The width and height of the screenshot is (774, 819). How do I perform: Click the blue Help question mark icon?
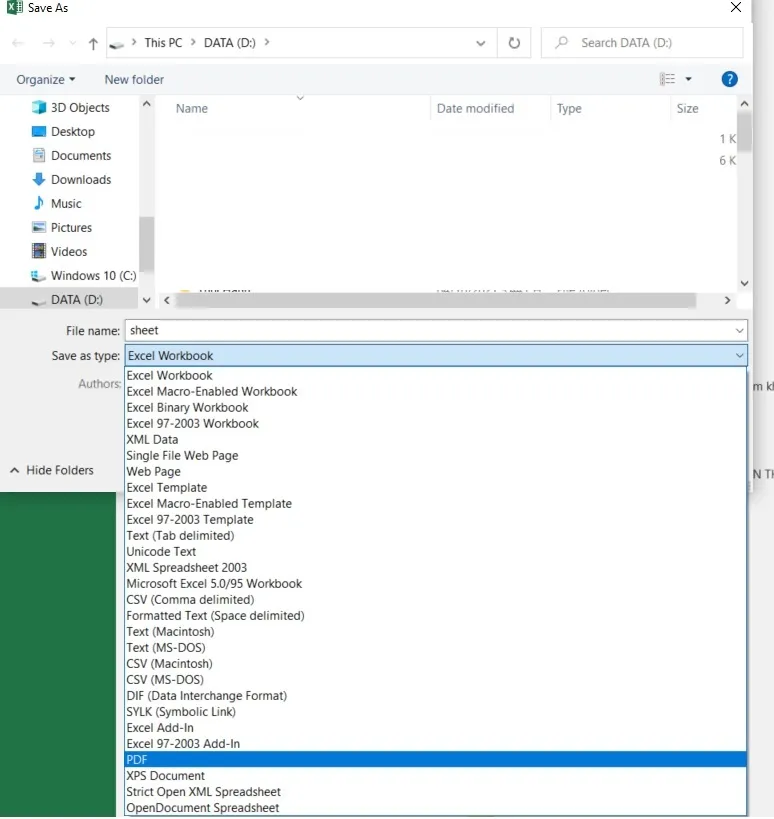[729, 79]
